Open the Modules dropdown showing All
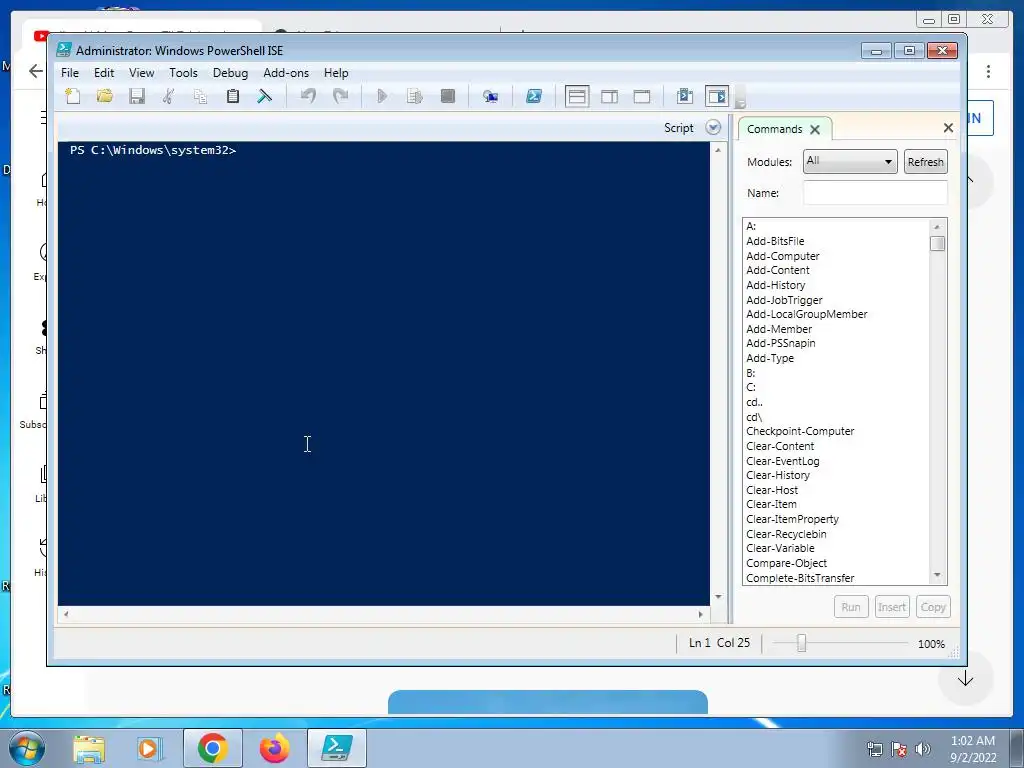The width and height of the screenshot is (1024, 768). 850,161
